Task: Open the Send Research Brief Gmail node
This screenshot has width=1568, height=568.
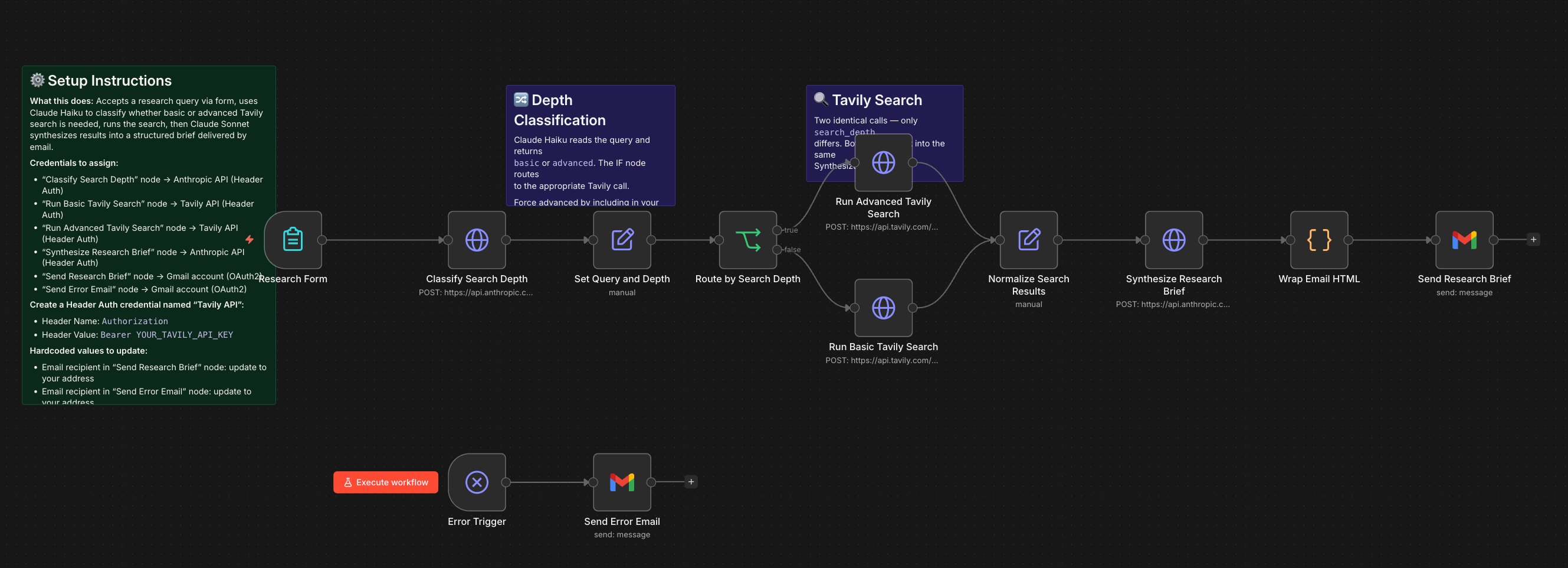Action: click(x=1465, y=240)
